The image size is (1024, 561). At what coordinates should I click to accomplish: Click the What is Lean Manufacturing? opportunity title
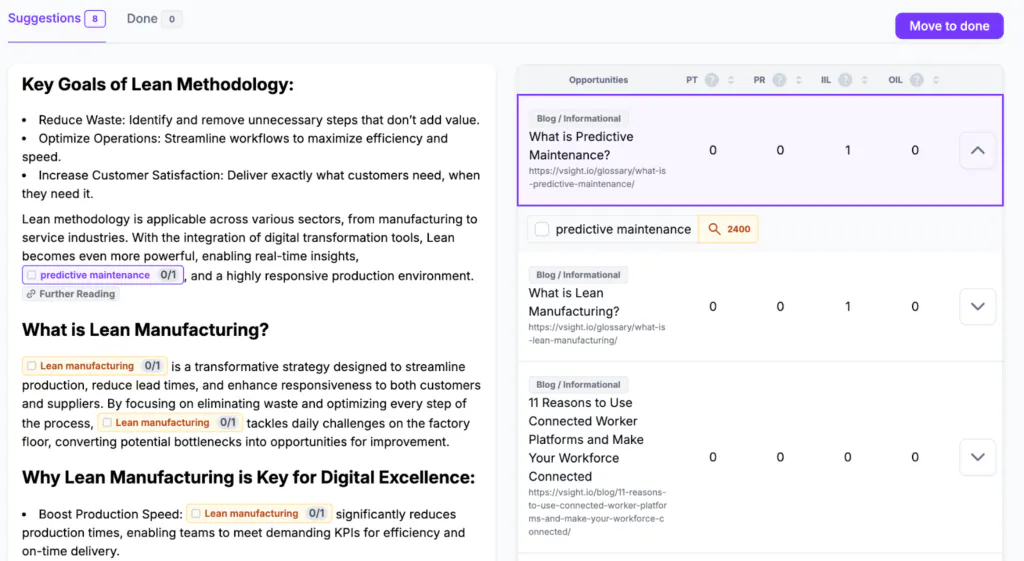click(574, 302)
